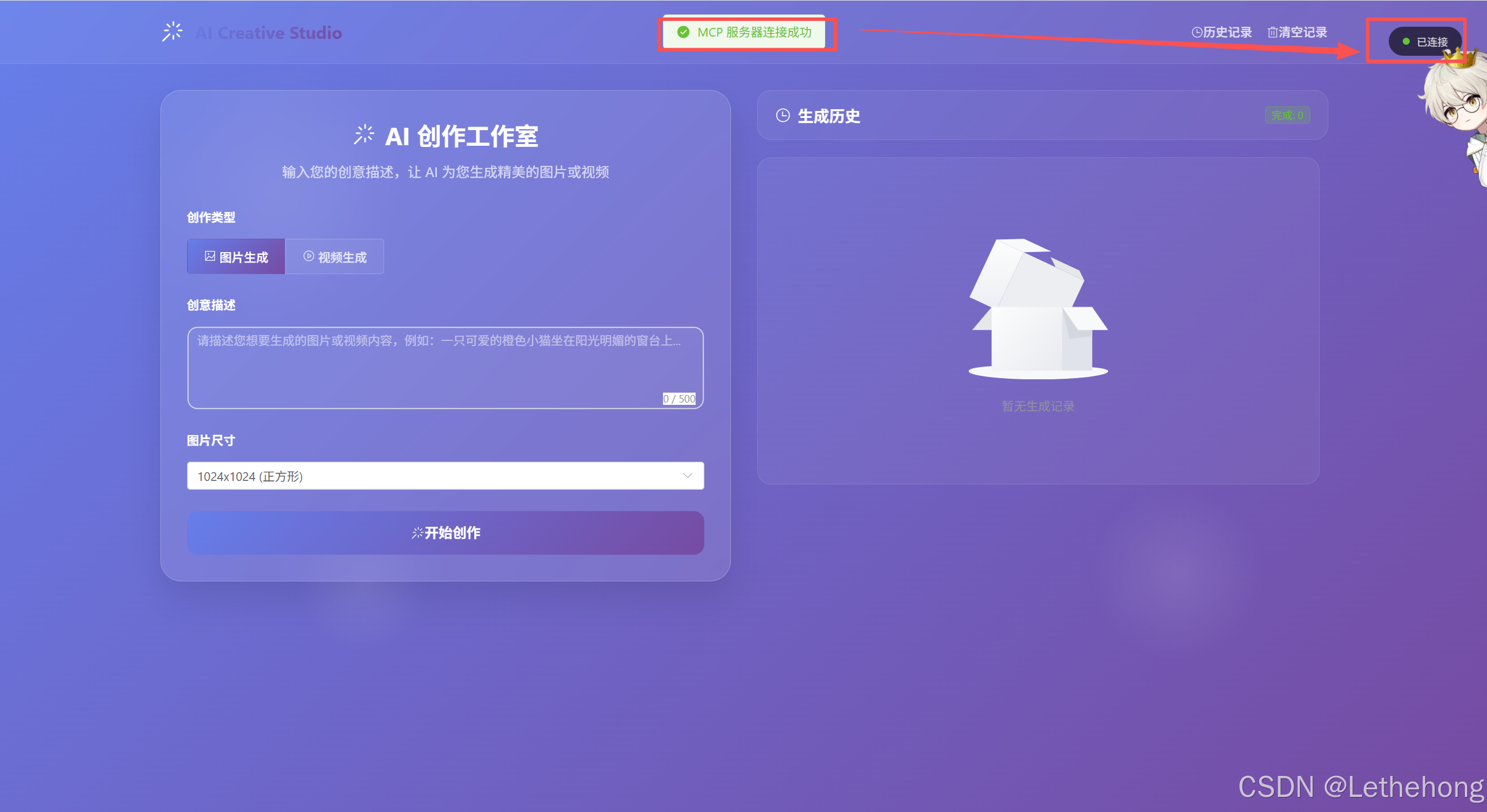Click the 已连接 connection status button
This screenshot has height=812, width=1487.
pyautogui.click(x=1424, y=42)
